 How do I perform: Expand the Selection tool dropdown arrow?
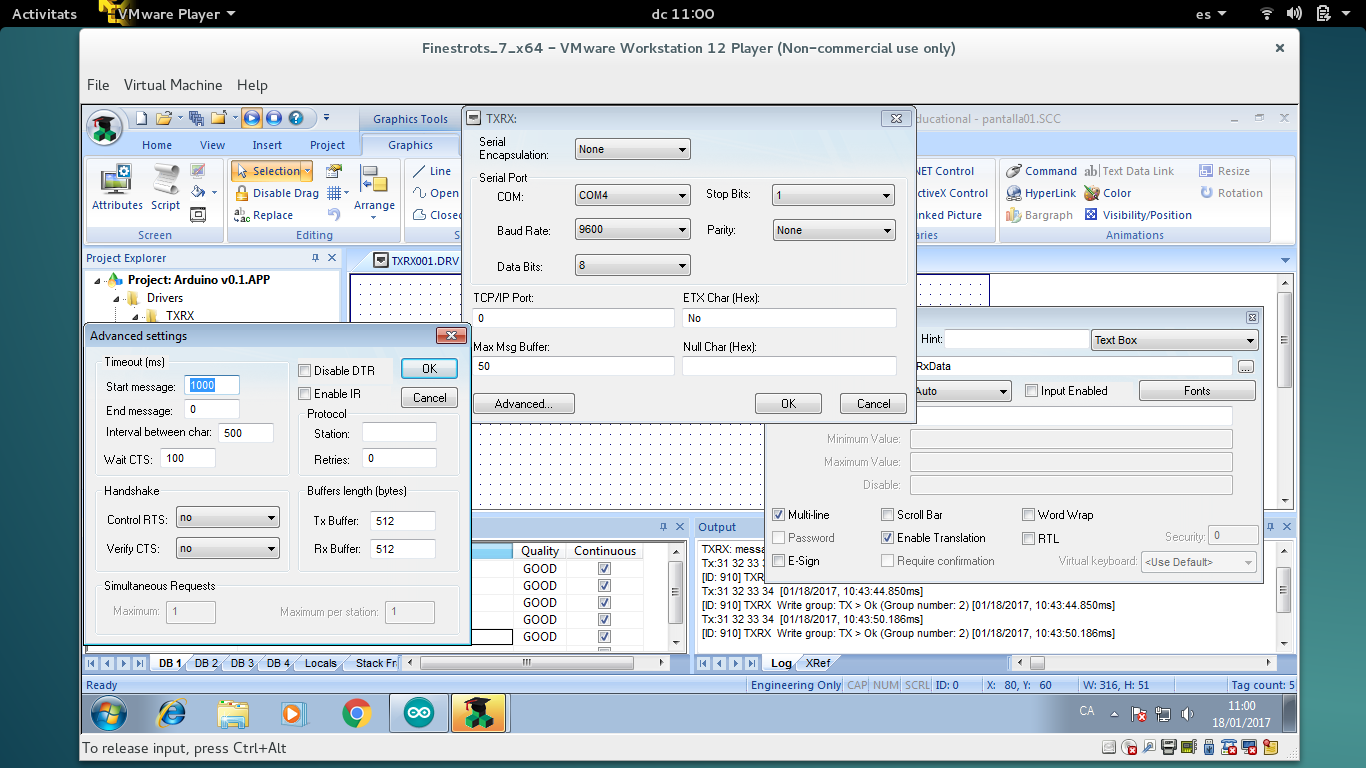click(306, 171)
